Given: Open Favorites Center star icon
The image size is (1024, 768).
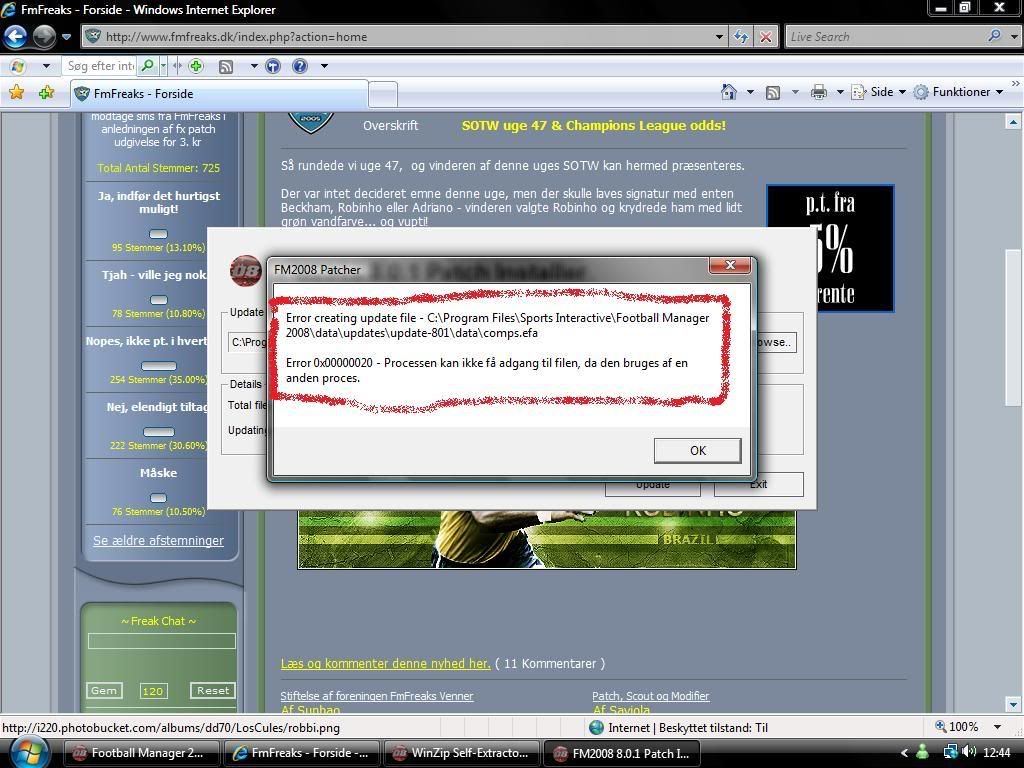Looking at the screenshot, I should pyautogui.click(x=16, y=92).
